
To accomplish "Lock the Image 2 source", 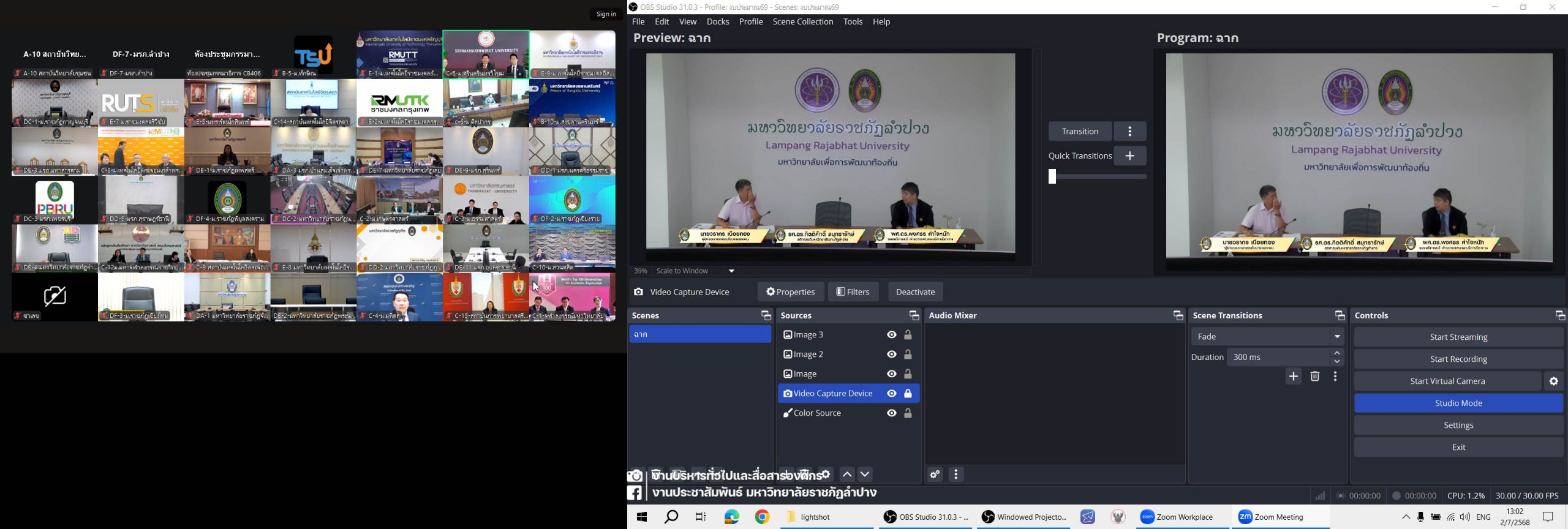I will (x=908, y=355).
